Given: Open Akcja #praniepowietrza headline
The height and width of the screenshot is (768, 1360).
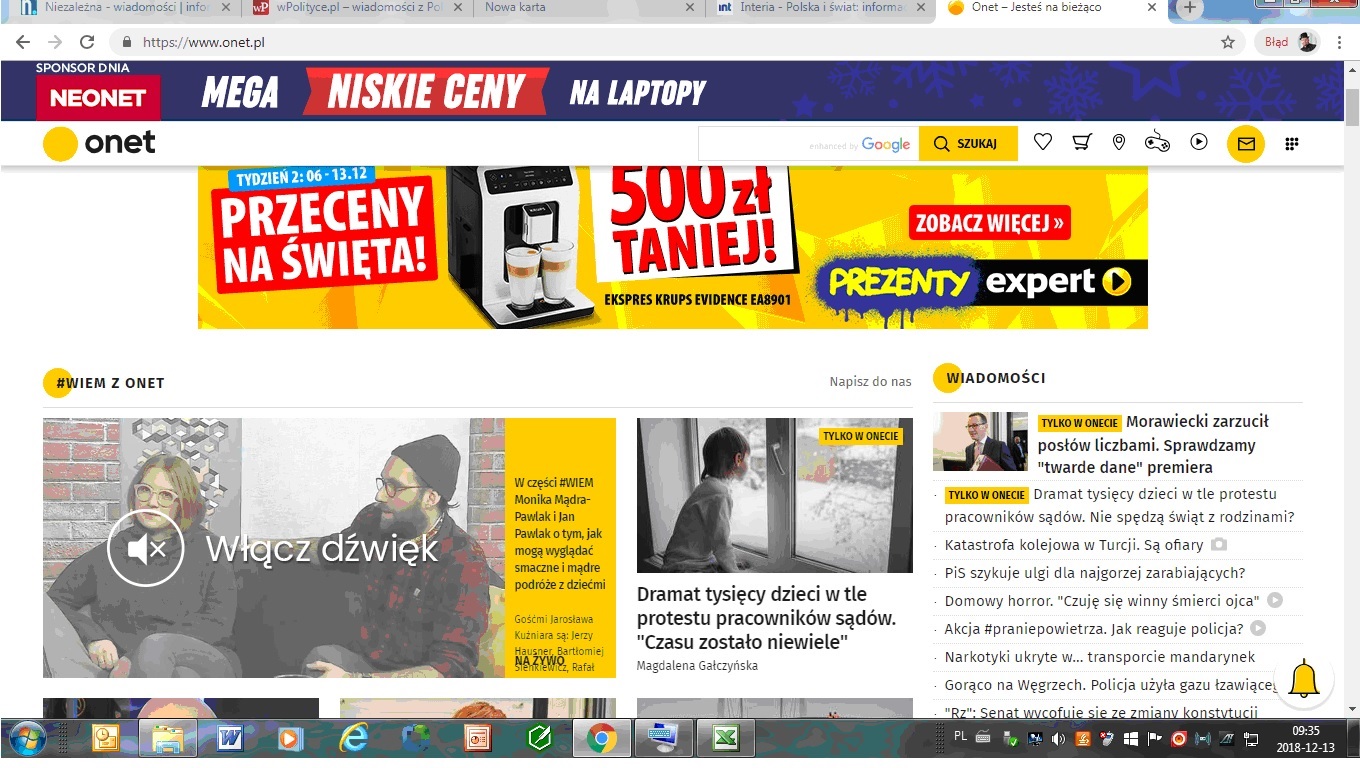Looking at the screenshot, I should (x=1094, y=629).
